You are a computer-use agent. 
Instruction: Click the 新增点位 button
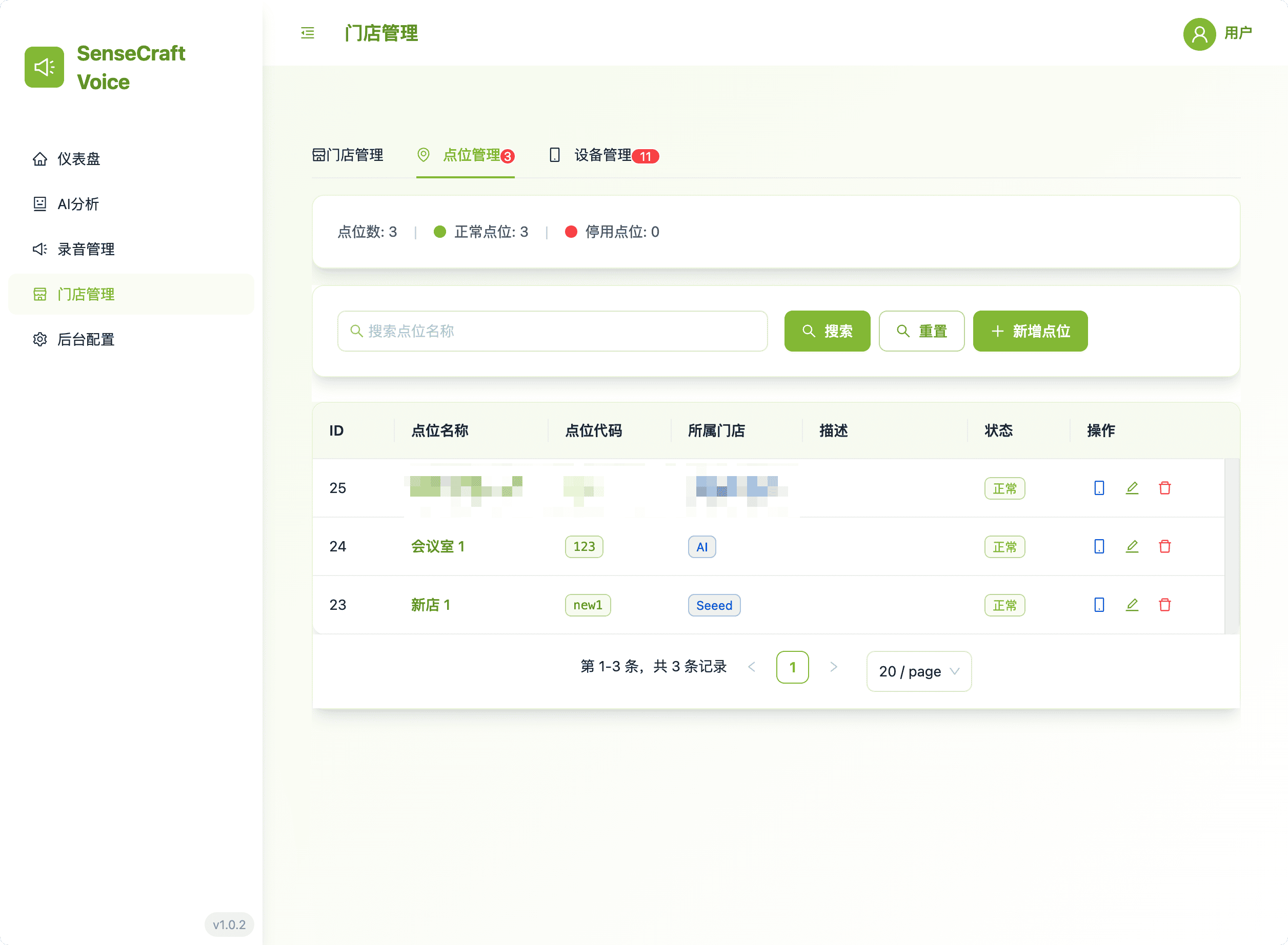[1030, 331]
